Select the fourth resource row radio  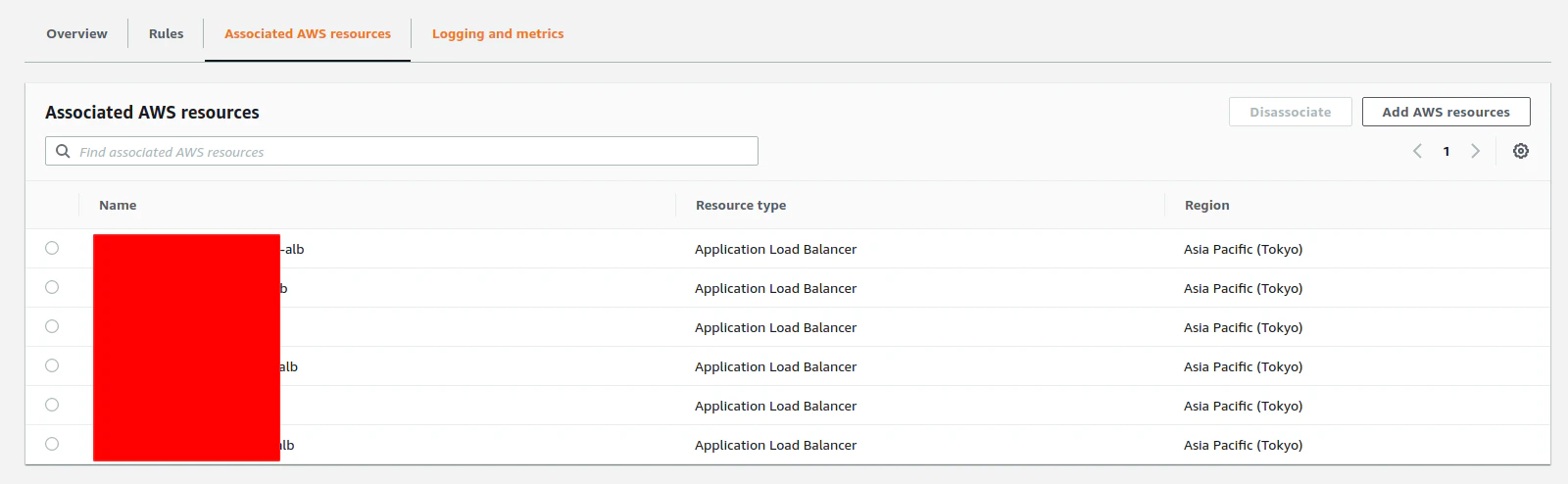[52, 365]
